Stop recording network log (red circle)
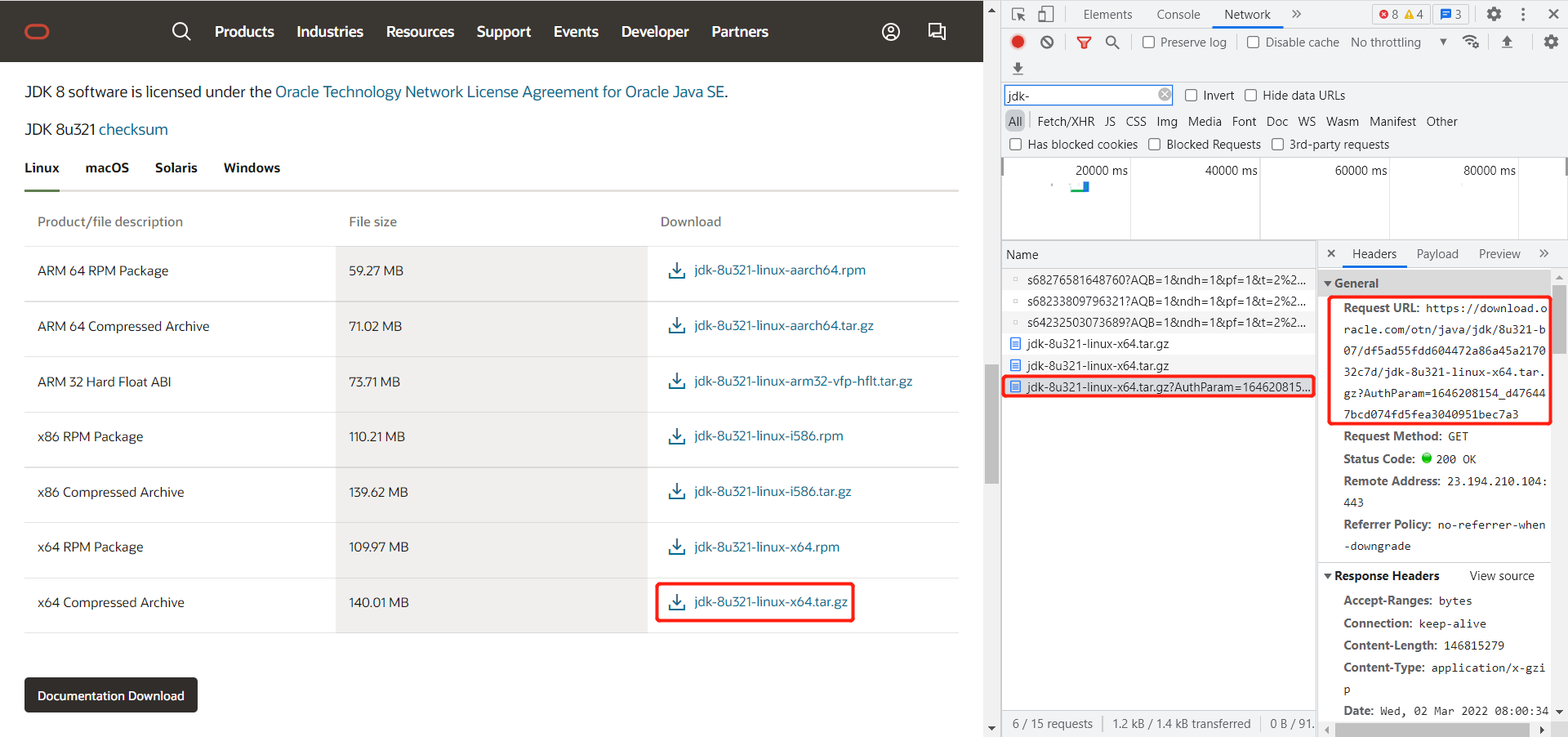The width and height of the screenshot is (1568, 737). [1018, 42]
